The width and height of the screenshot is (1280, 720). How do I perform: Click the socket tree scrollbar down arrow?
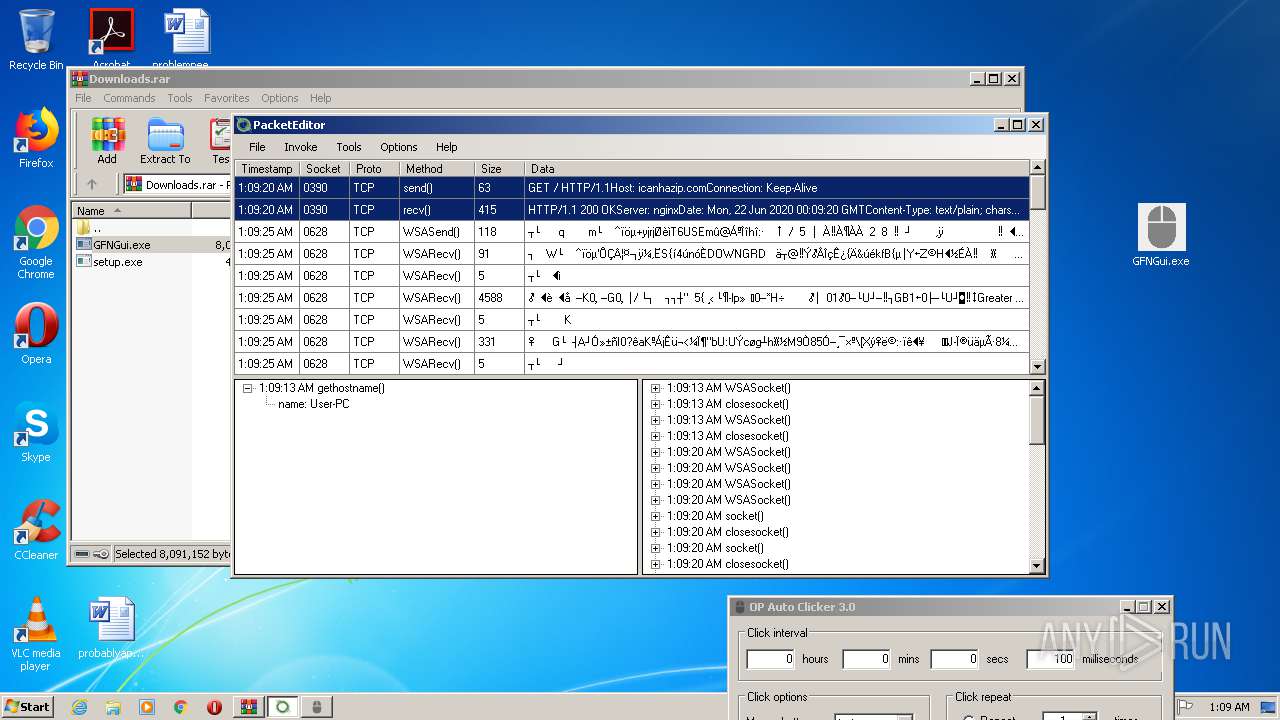1037,566
